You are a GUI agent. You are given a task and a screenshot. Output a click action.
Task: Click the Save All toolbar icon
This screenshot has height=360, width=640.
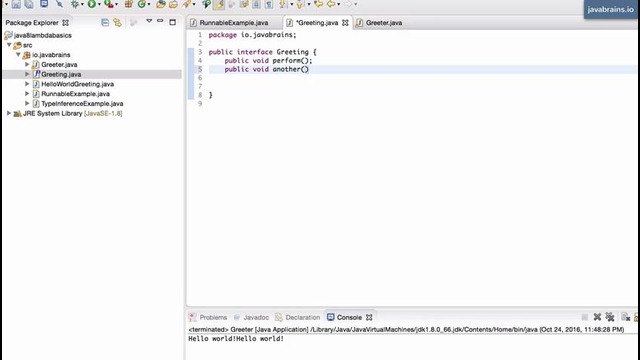[x=29, y=4]
